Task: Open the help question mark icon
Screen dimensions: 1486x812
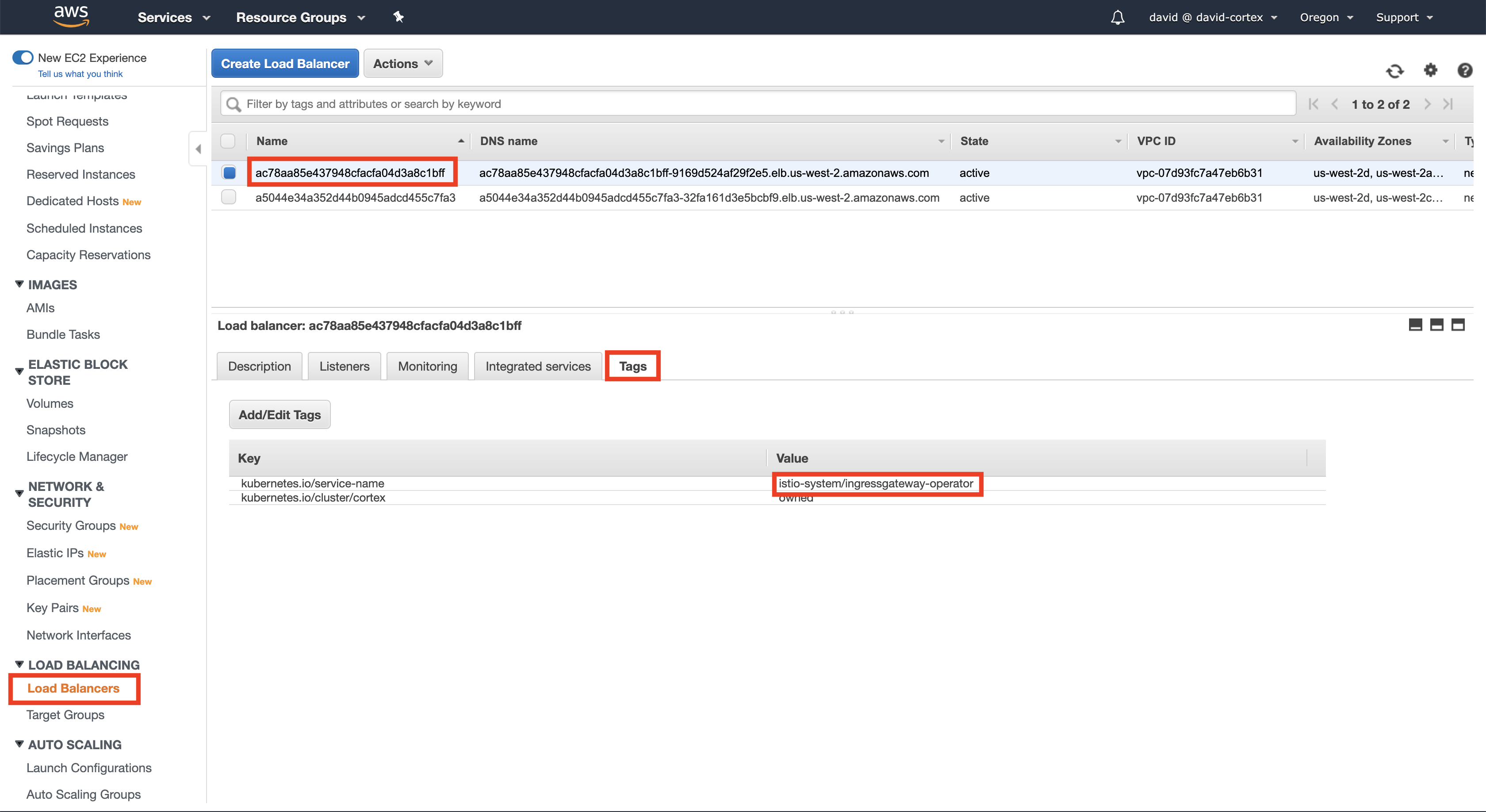Action: point(1464,70)
